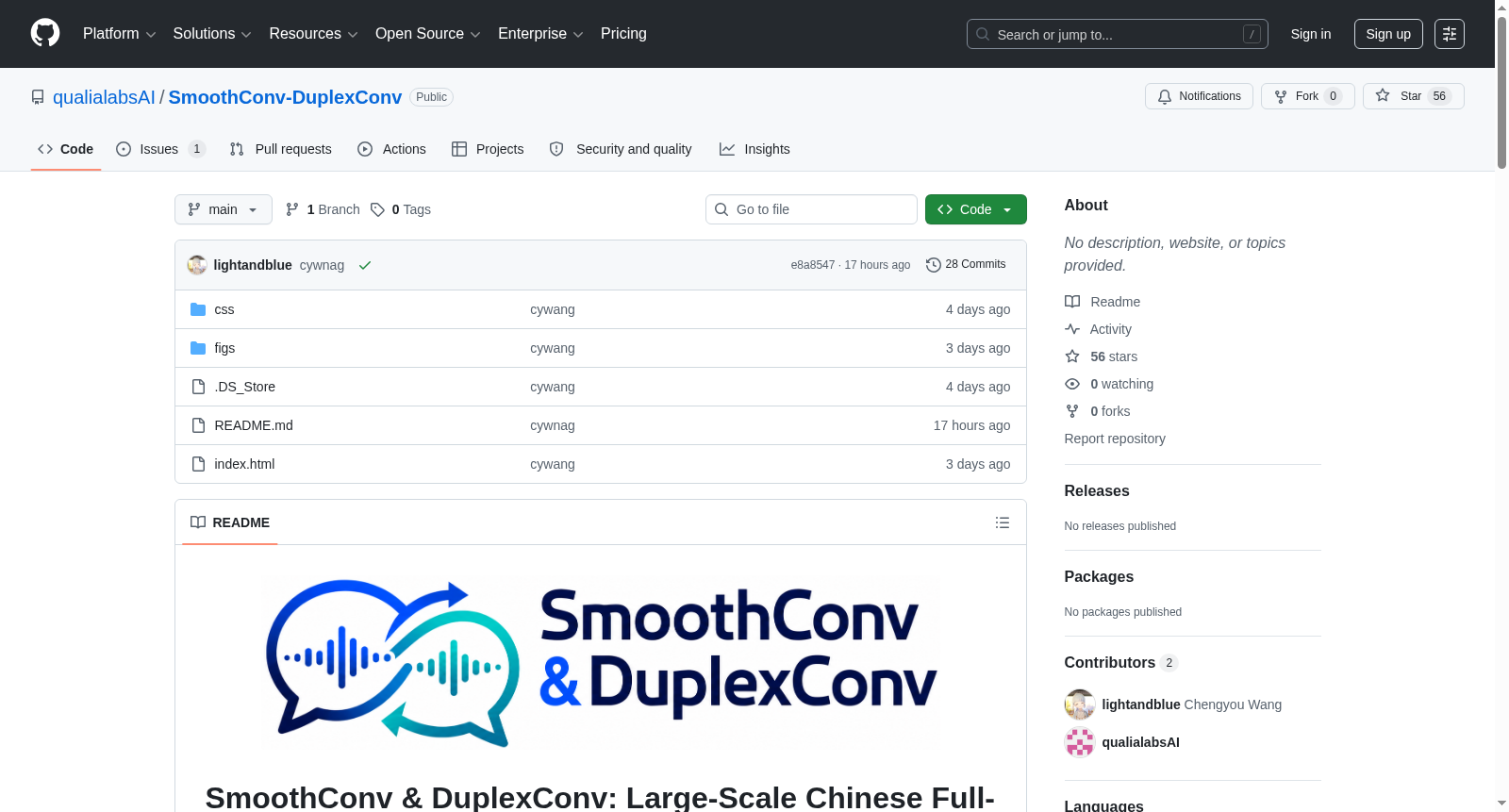This screenshot has width=1509, height=812.
Task: Select the README tab header
Action: coord(230,522)
